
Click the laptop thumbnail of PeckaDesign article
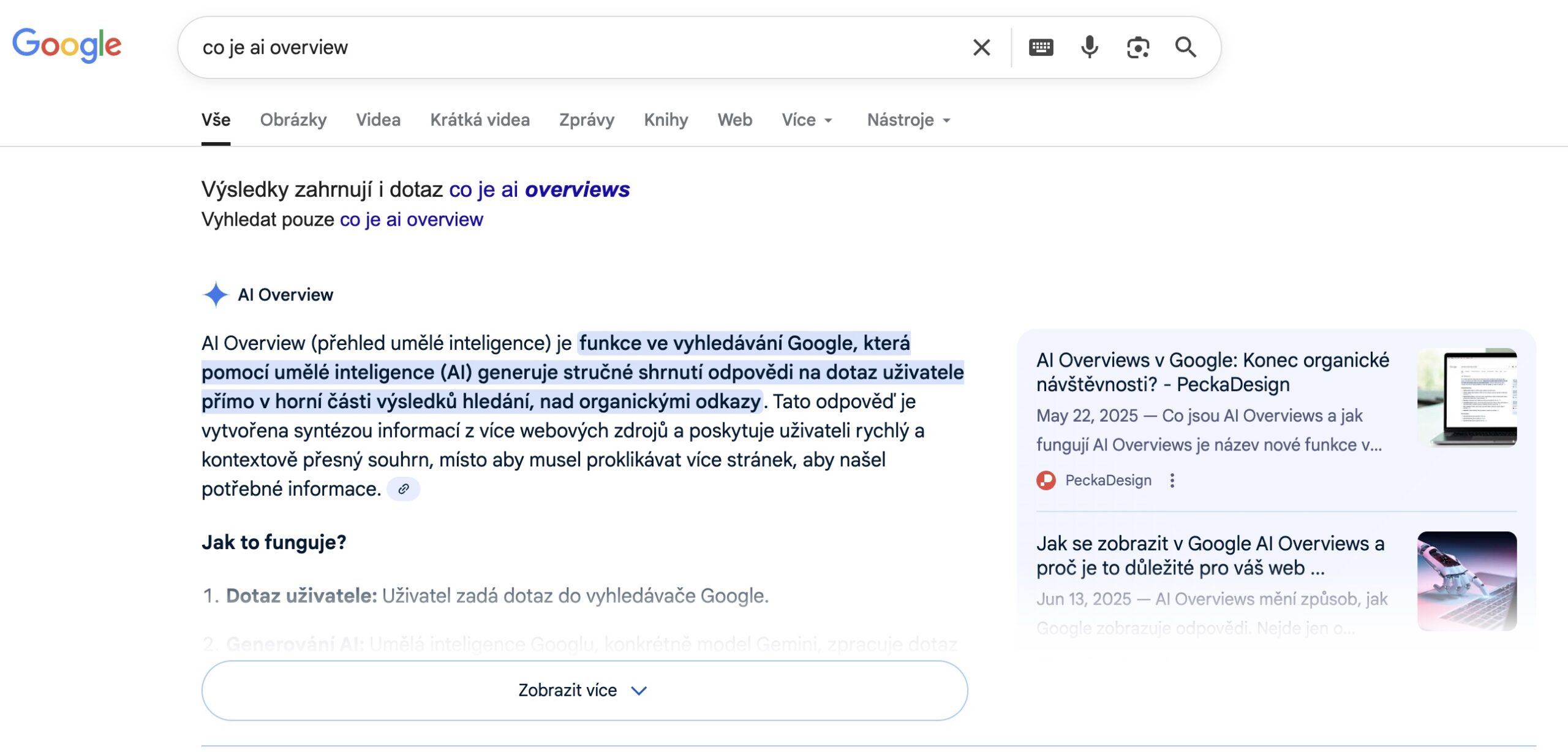tap(1466, 397)
